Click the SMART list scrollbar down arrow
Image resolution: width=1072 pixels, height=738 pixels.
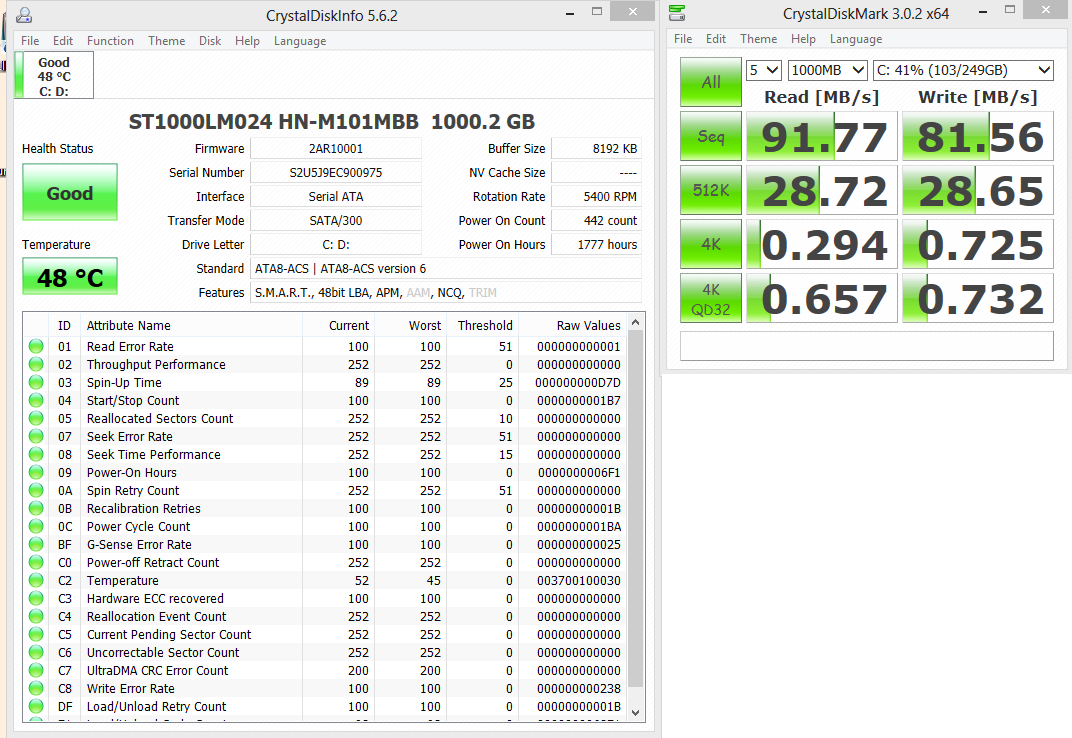click(636, 713)
